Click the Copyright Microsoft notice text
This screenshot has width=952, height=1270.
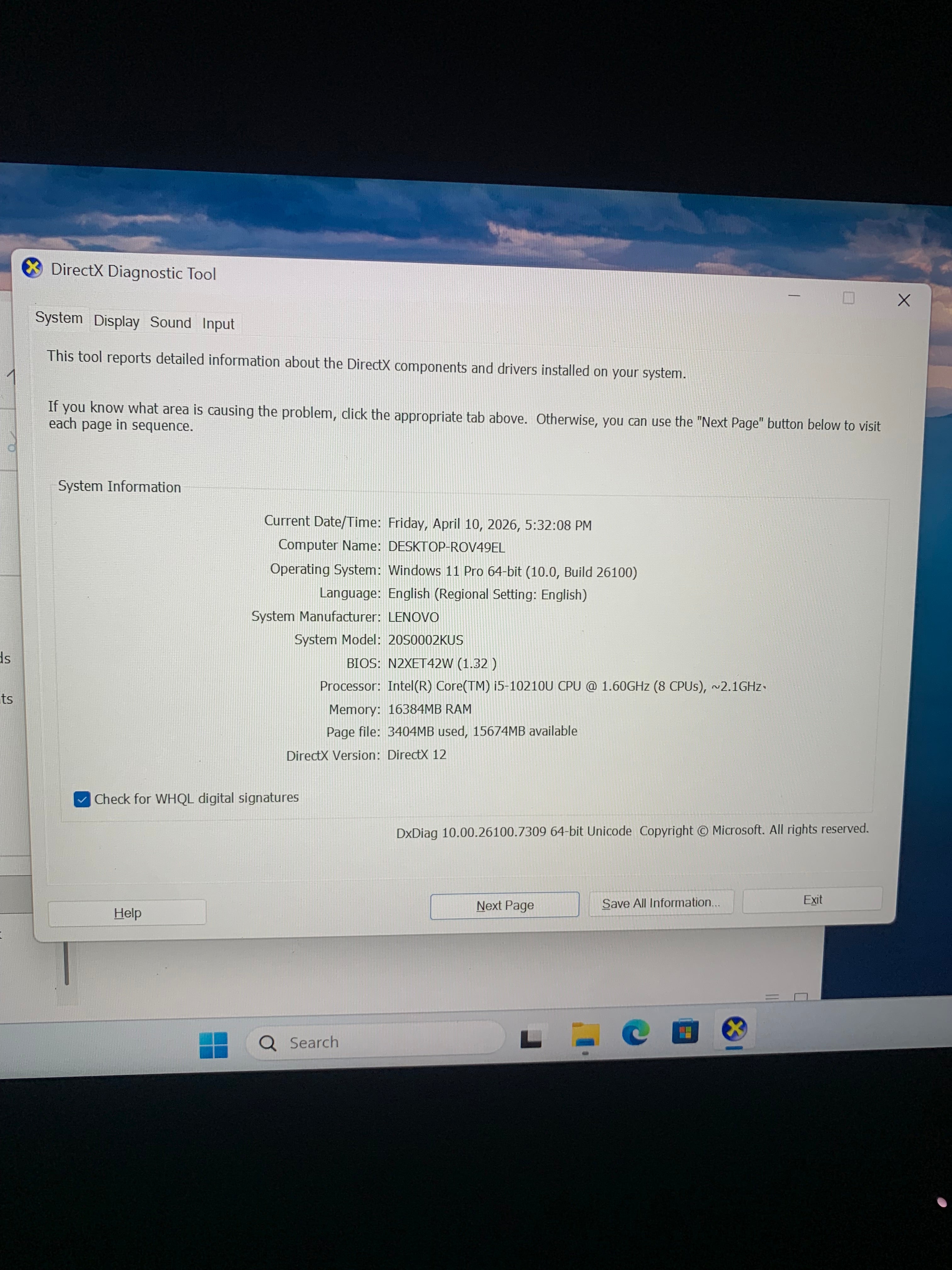(754, 830)
